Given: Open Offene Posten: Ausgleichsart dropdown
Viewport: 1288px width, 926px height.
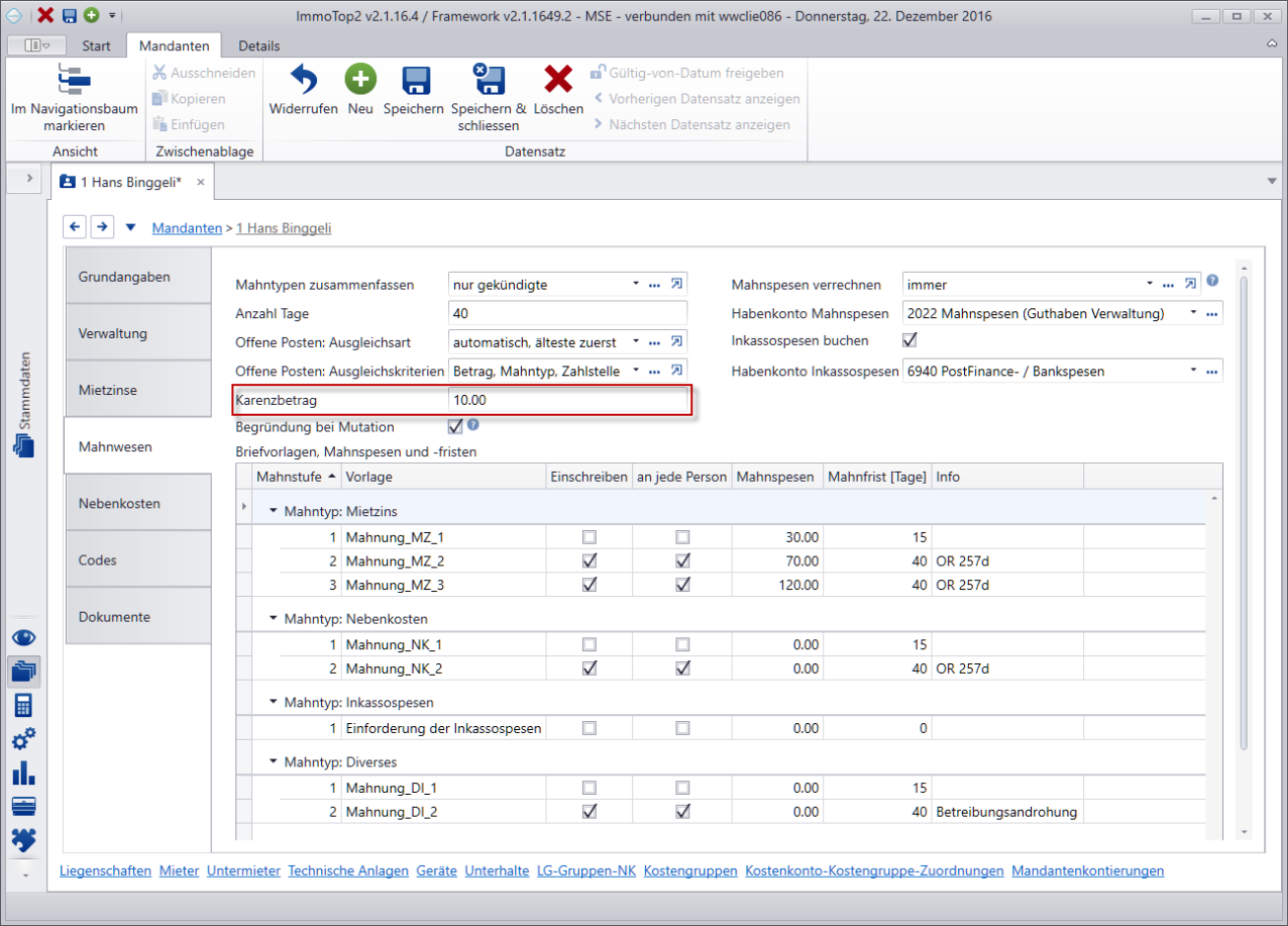Looking at the screenshot, I should [636, 342].
